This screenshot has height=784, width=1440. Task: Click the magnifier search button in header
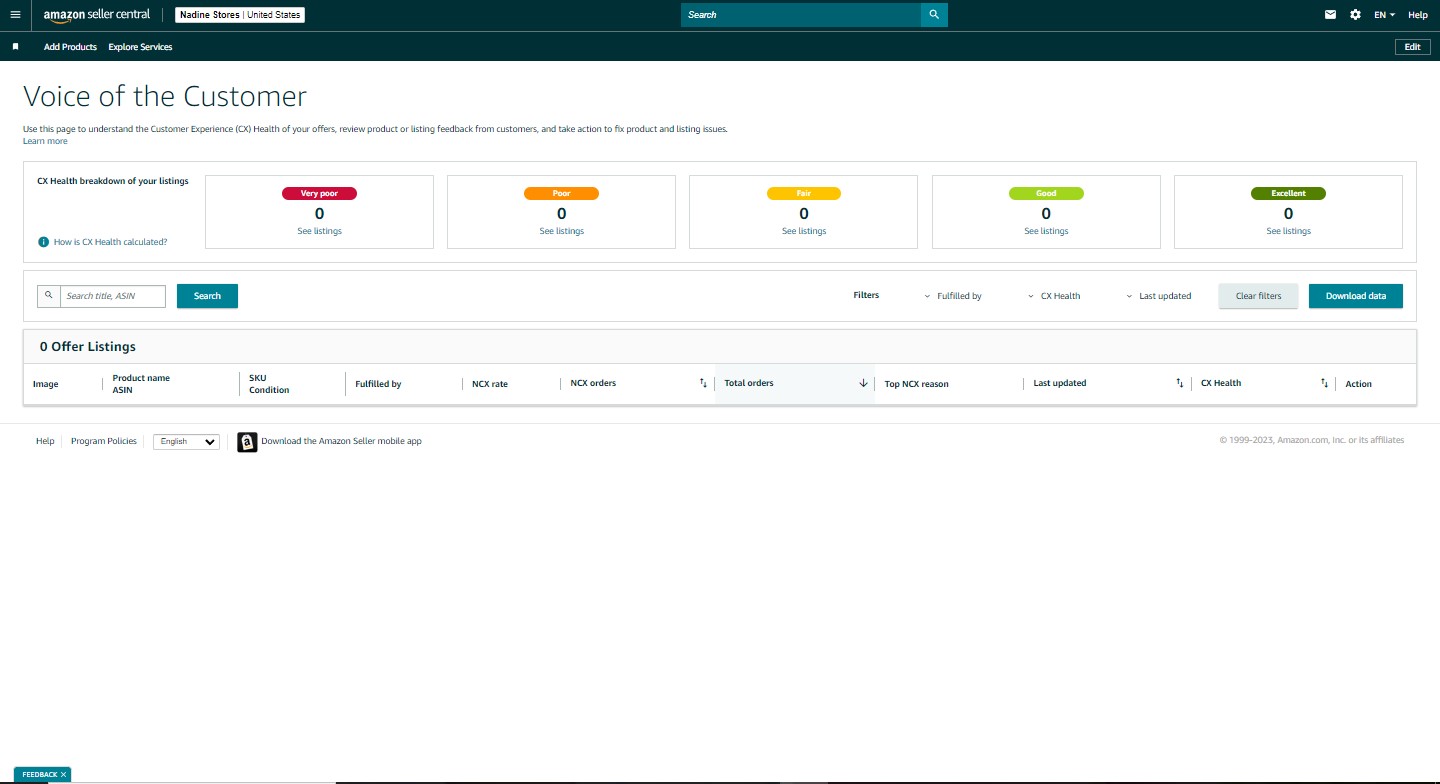click(934, 15)
